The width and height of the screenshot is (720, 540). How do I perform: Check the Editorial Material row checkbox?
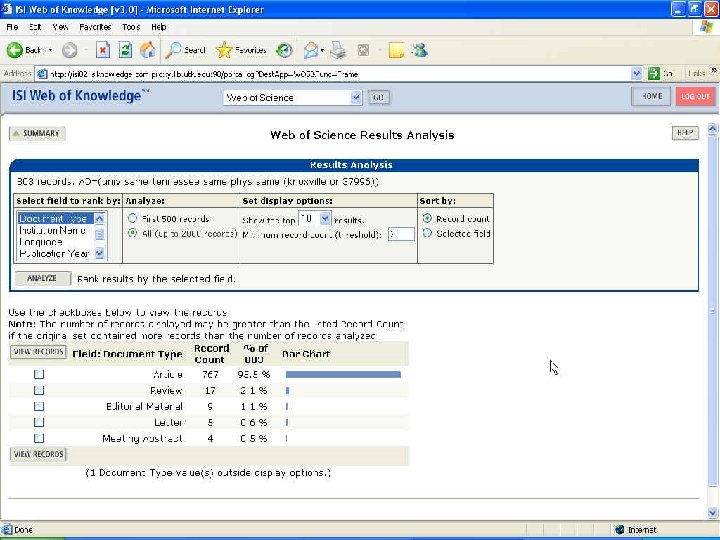(39, 406)
